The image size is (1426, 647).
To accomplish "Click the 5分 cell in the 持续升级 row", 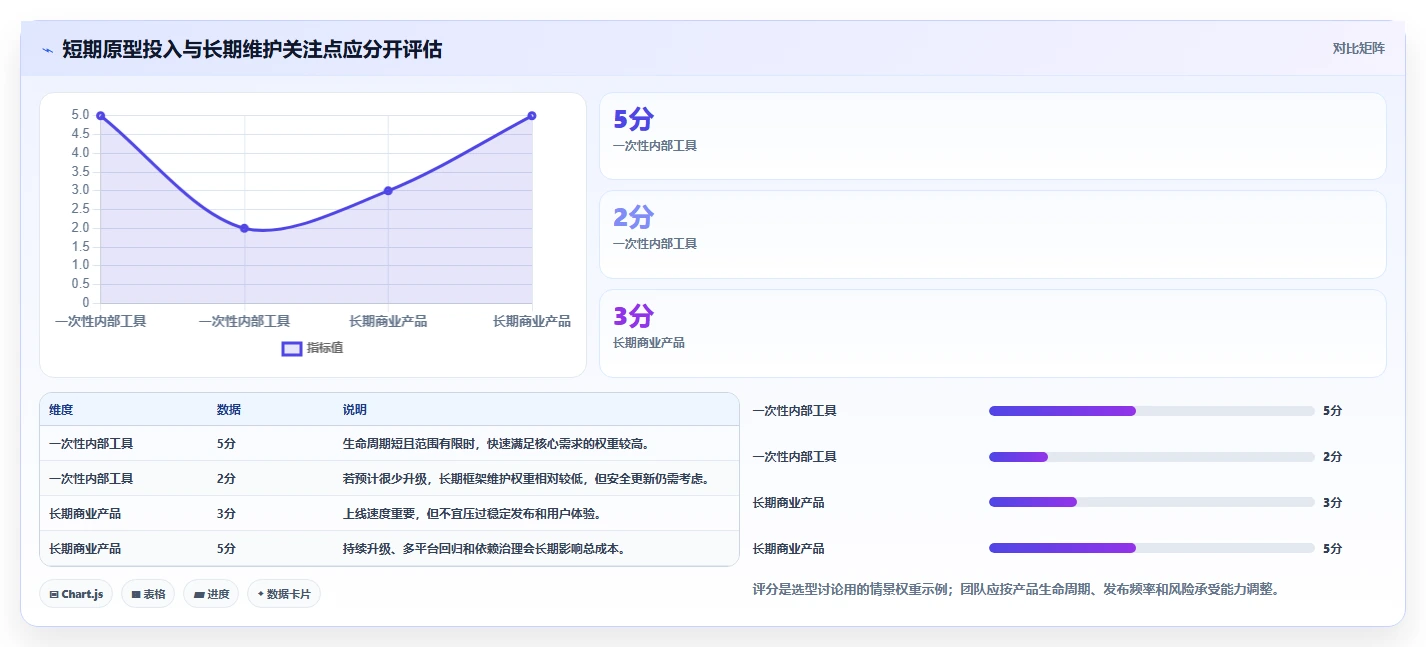I will 227,549.
